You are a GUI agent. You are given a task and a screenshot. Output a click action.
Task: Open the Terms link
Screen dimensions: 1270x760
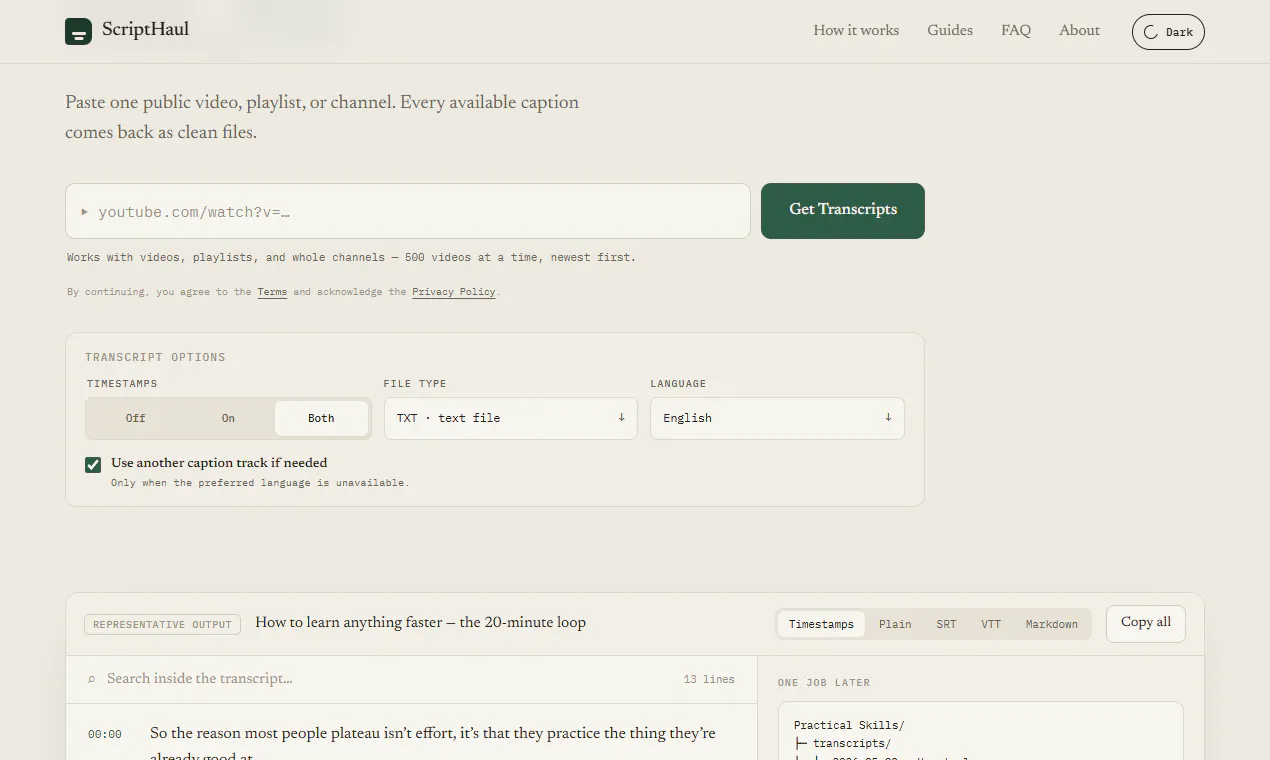[272, 292]
